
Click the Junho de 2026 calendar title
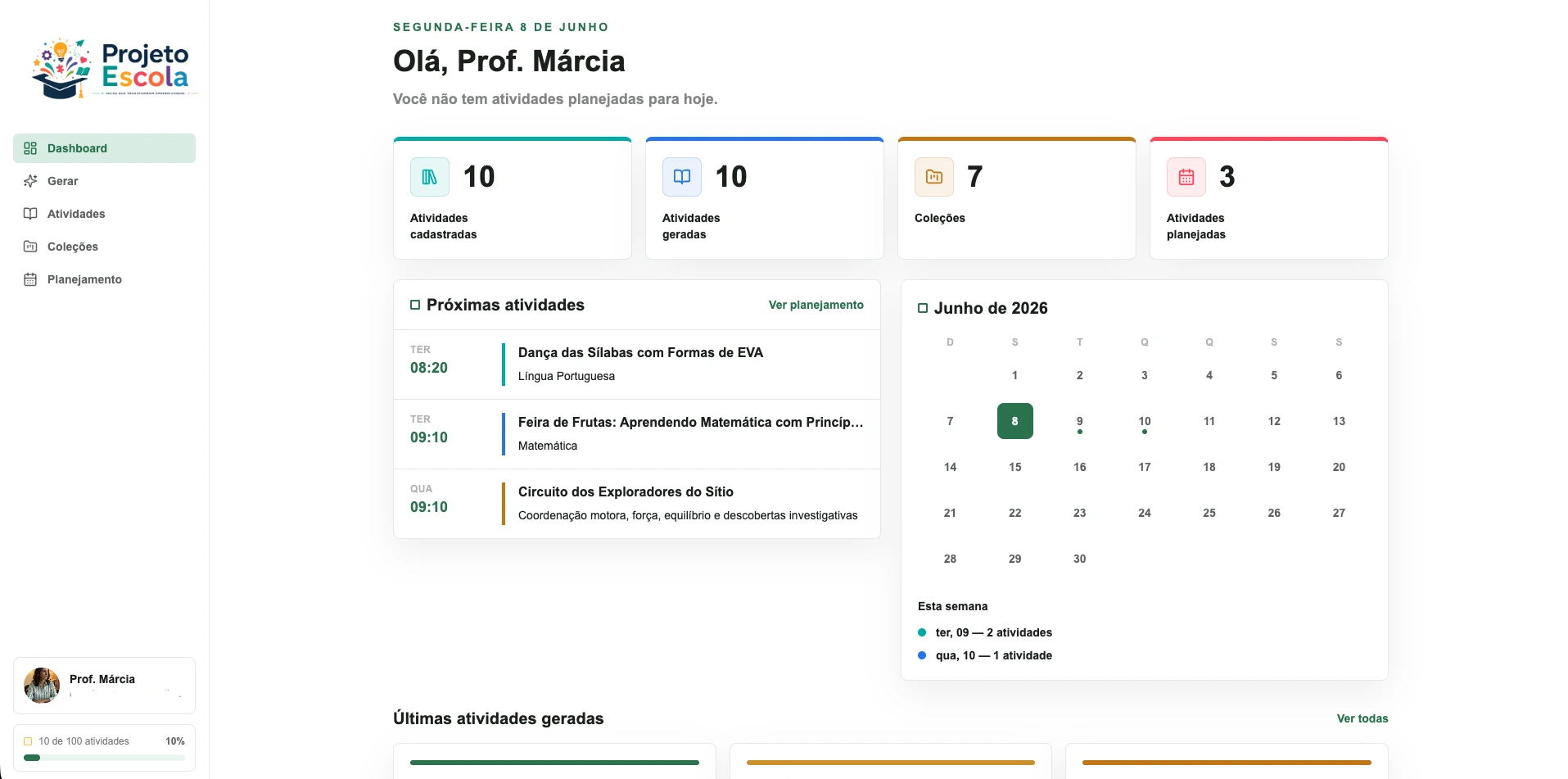(991, 308)
